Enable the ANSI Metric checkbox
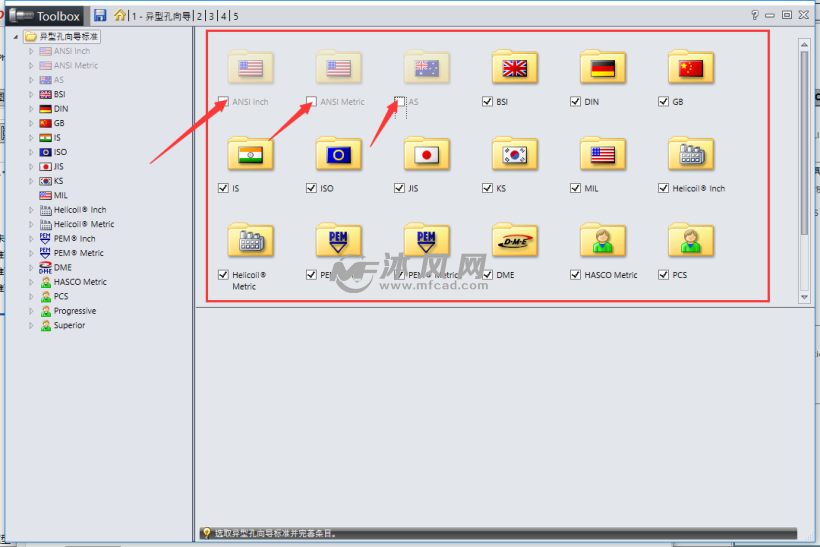This screenshot has width=820, height=547. pos(311,101)
